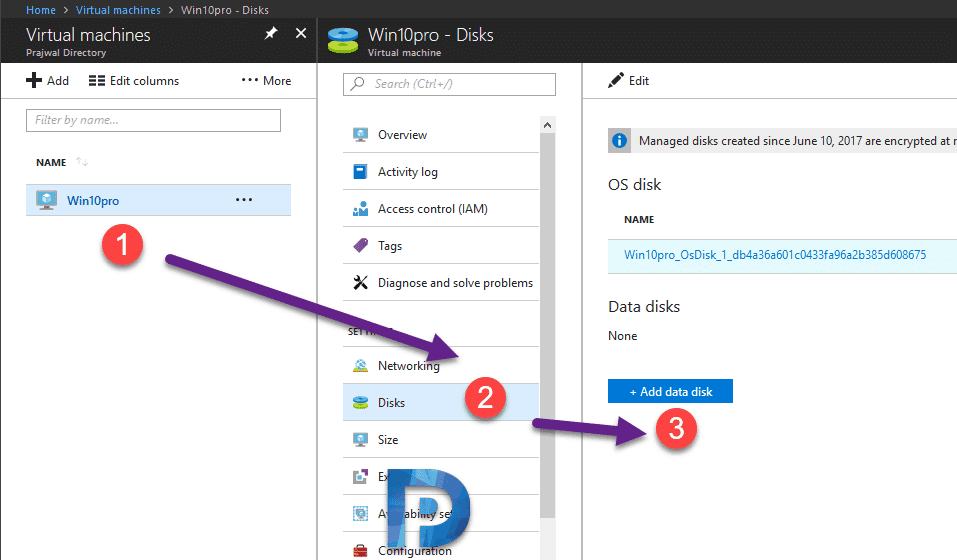Click the Size monitor icon

360,440
